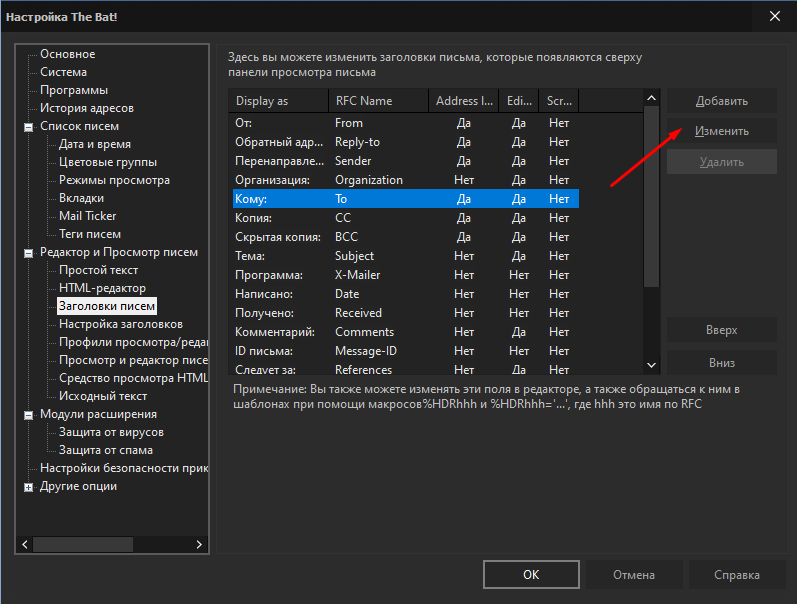The width and height of the screenshot is (797, 604).
Task: Click the Отмена button
Action: point(634,575)
